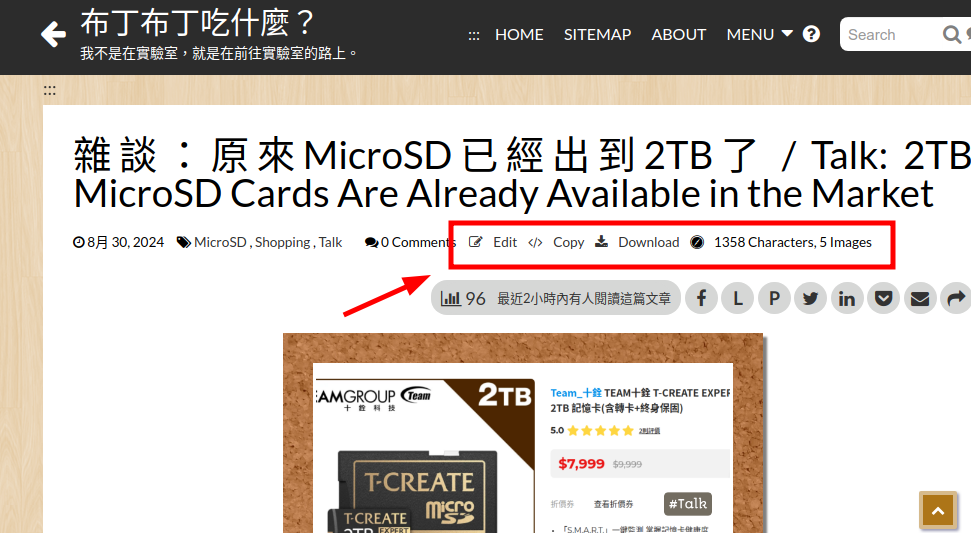
Task: Click the Edit pencil icon
Action: pyautogui.click(x=476, y=242)
